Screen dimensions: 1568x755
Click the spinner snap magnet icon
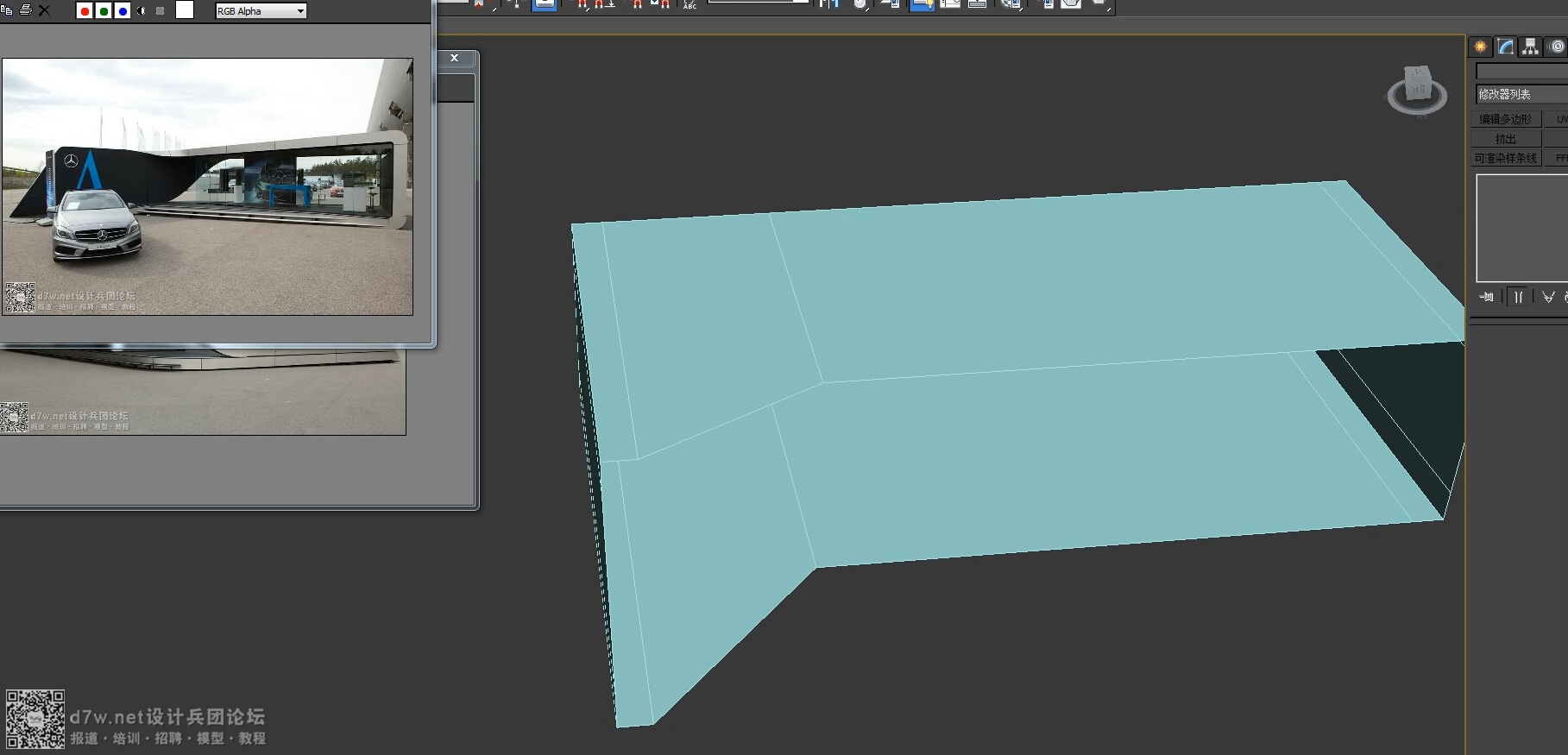[660, 5]
